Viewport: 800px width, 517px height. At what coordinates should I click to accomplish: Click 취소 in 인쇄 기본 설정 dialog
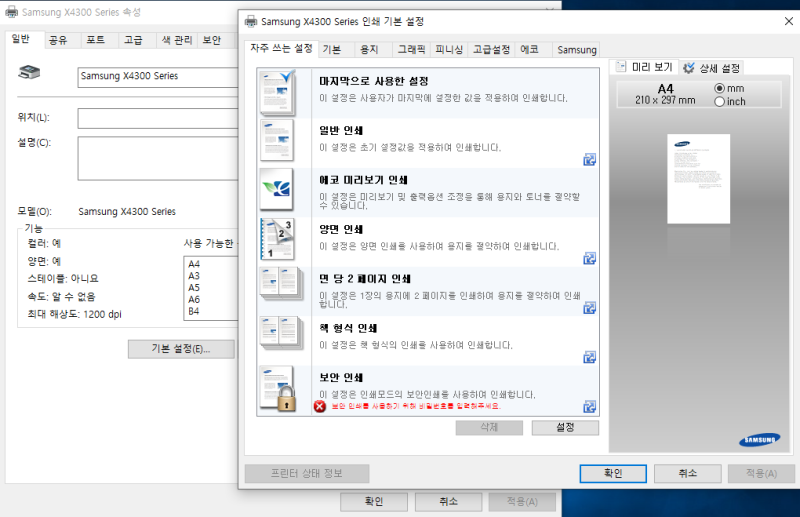688,474
